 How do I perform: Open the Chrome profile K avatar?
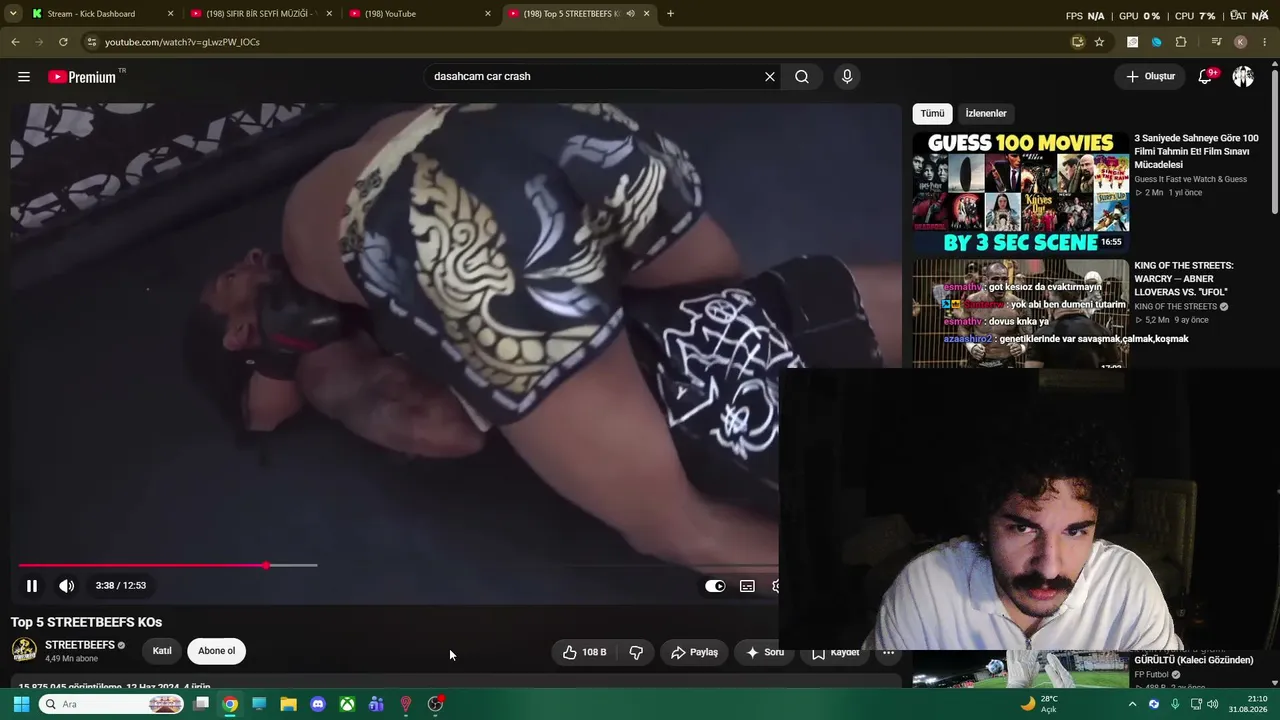coord(1241,42)
